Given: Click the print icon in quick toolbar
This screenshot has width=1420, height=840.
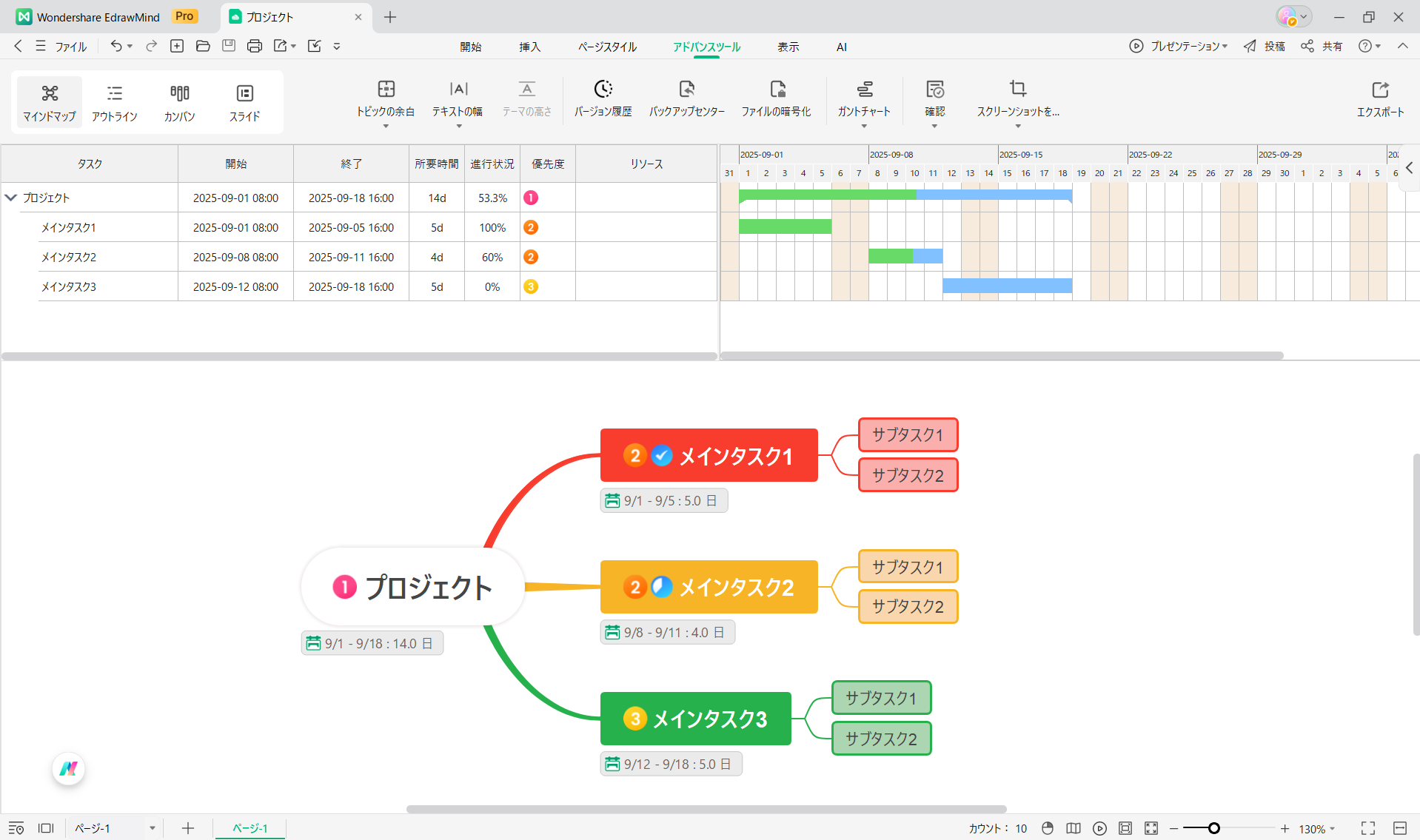Looking at the screenshot, I should (x=254, y=46).
